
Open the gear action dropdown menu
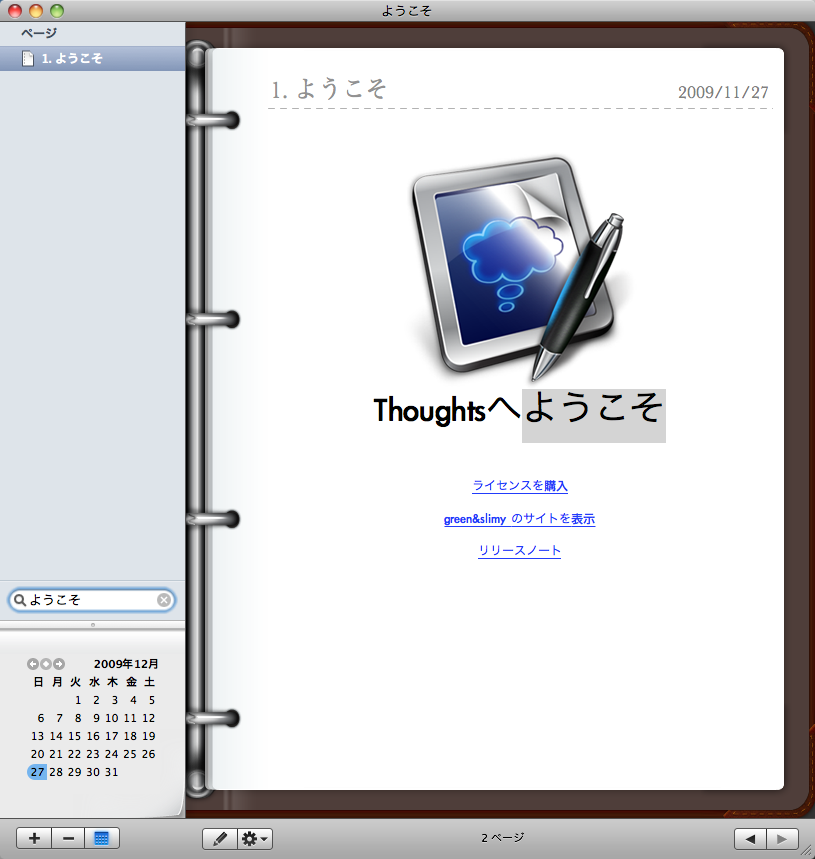255,838
